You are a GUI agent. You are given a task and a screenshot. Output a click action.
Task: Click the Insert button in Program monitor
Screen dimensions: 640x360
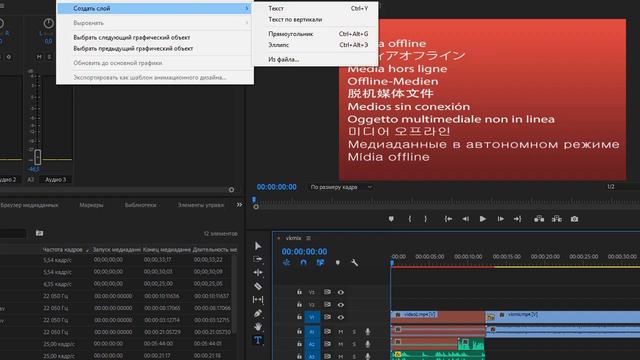(539, 219)
